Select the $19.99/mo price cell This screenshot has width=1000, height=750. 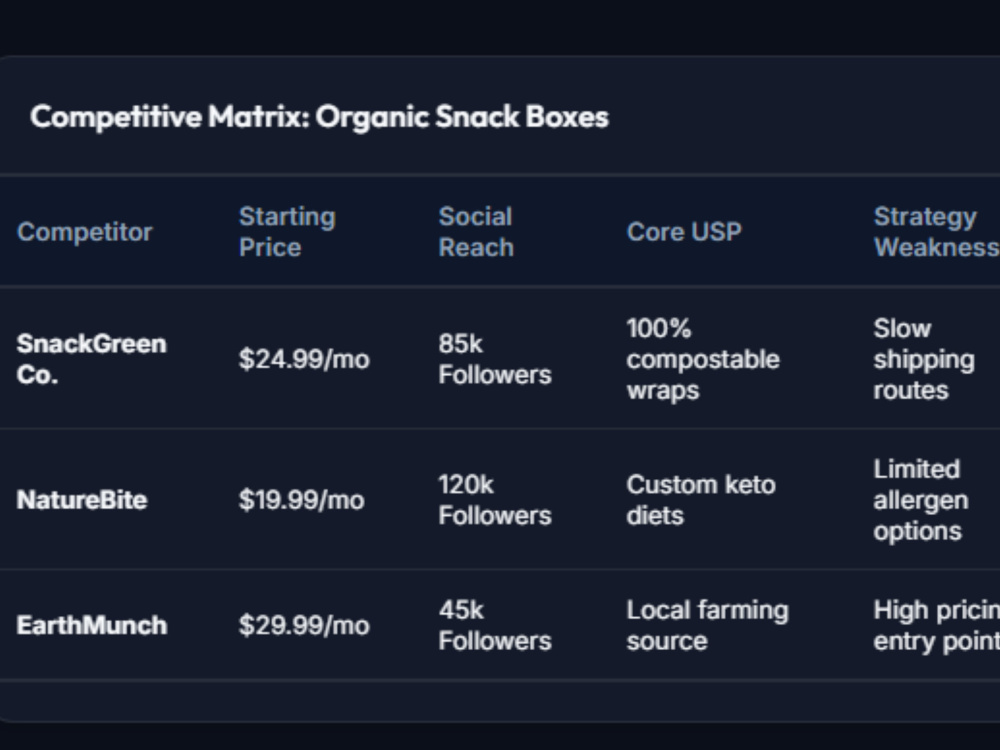(302, 500)
